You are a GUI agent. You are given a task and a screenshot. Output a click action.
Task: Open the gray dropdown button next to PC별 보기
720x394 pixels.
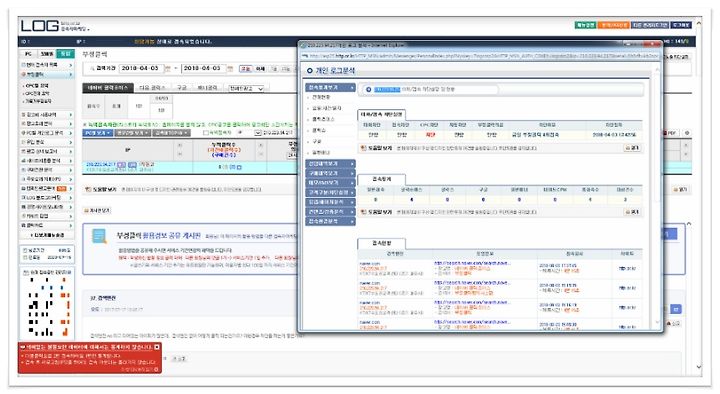132,133
